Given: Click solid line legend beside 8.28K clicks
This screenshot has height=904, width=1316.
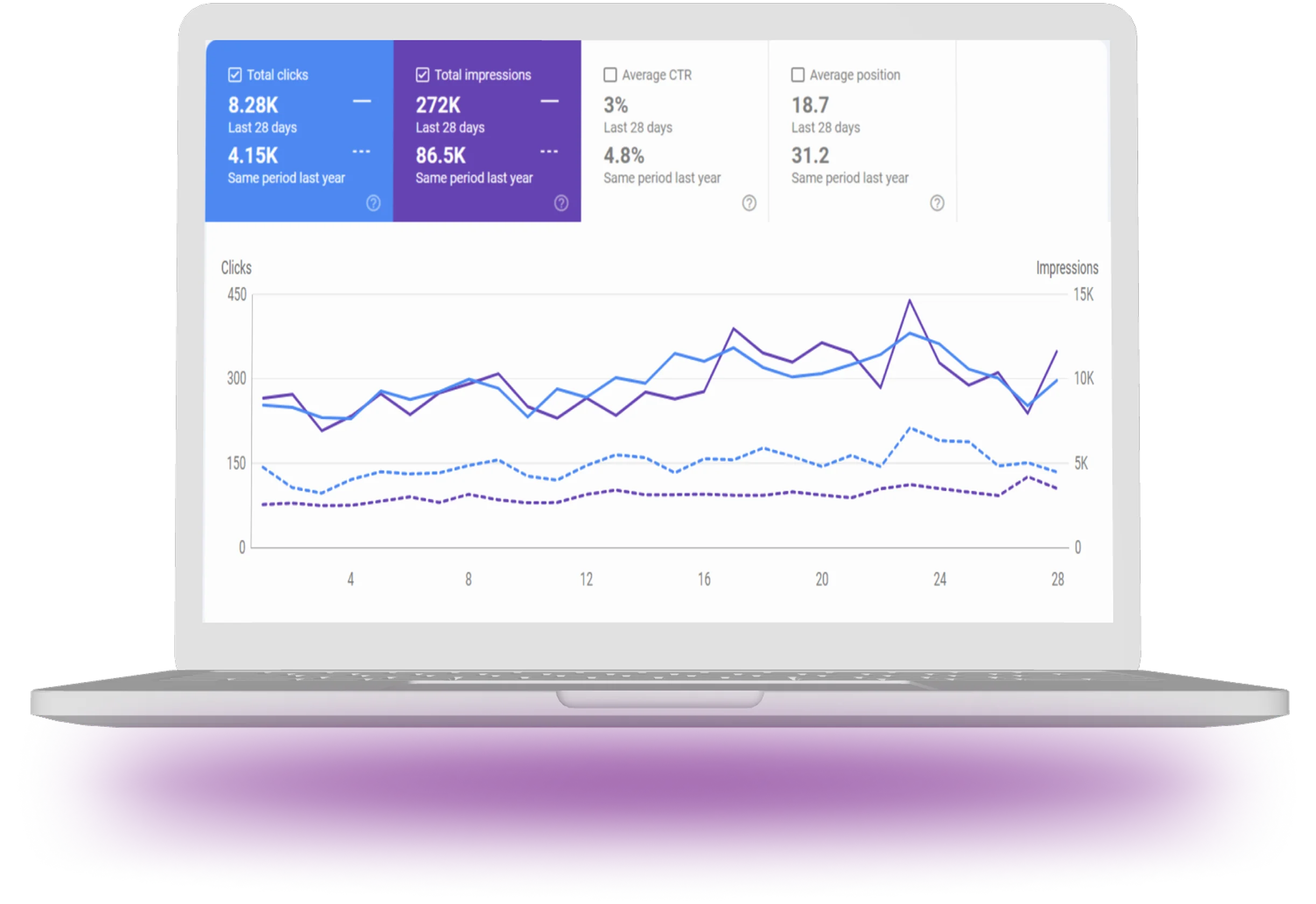Looking at the screenshot, I should point(362,101).
